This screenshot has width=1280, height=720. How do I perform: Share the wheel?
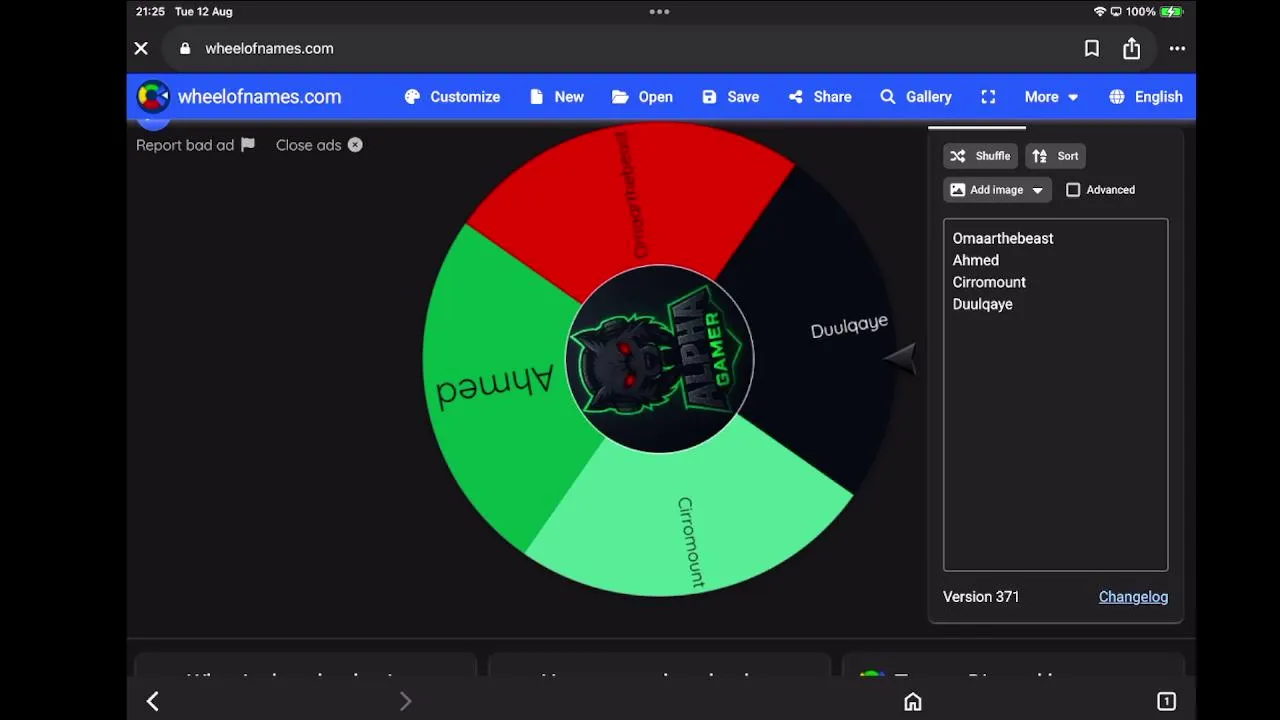click(x=820, y=97)
